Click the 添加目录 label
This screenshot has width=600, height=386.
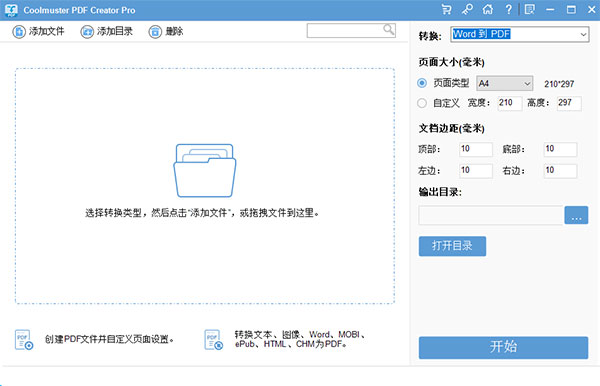click(115, 31)
